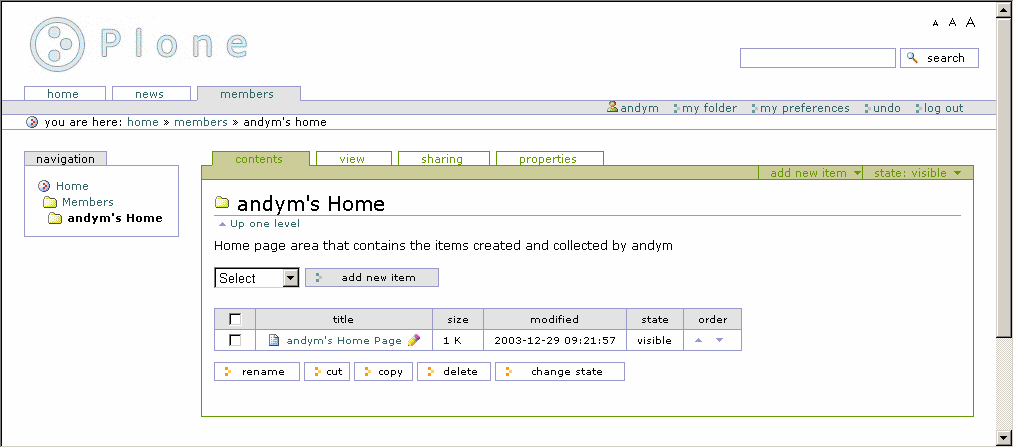Select the smallest text size A icon
The image size is (1014, 448).
936,23
